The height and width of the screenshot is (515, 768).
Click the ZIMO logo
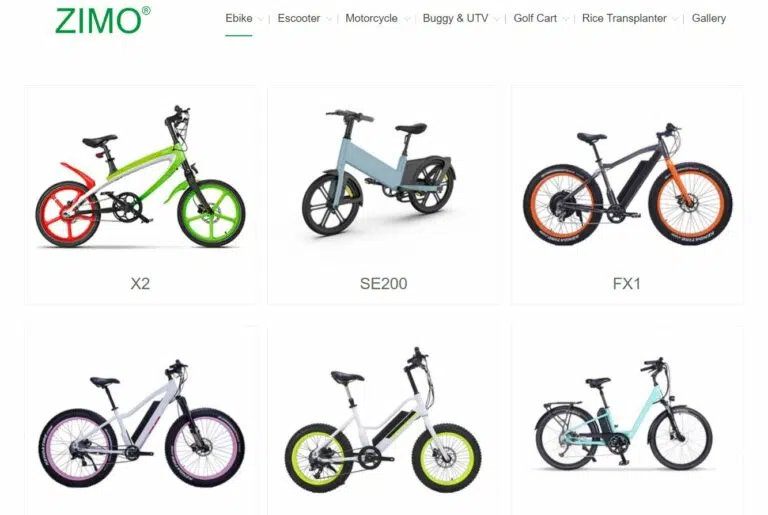pyautogui.click(x=103, y=21)
